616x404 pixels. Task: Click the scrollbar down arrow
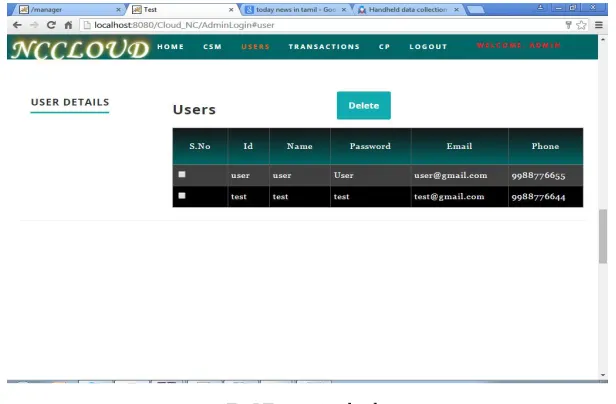coord(603,375)
